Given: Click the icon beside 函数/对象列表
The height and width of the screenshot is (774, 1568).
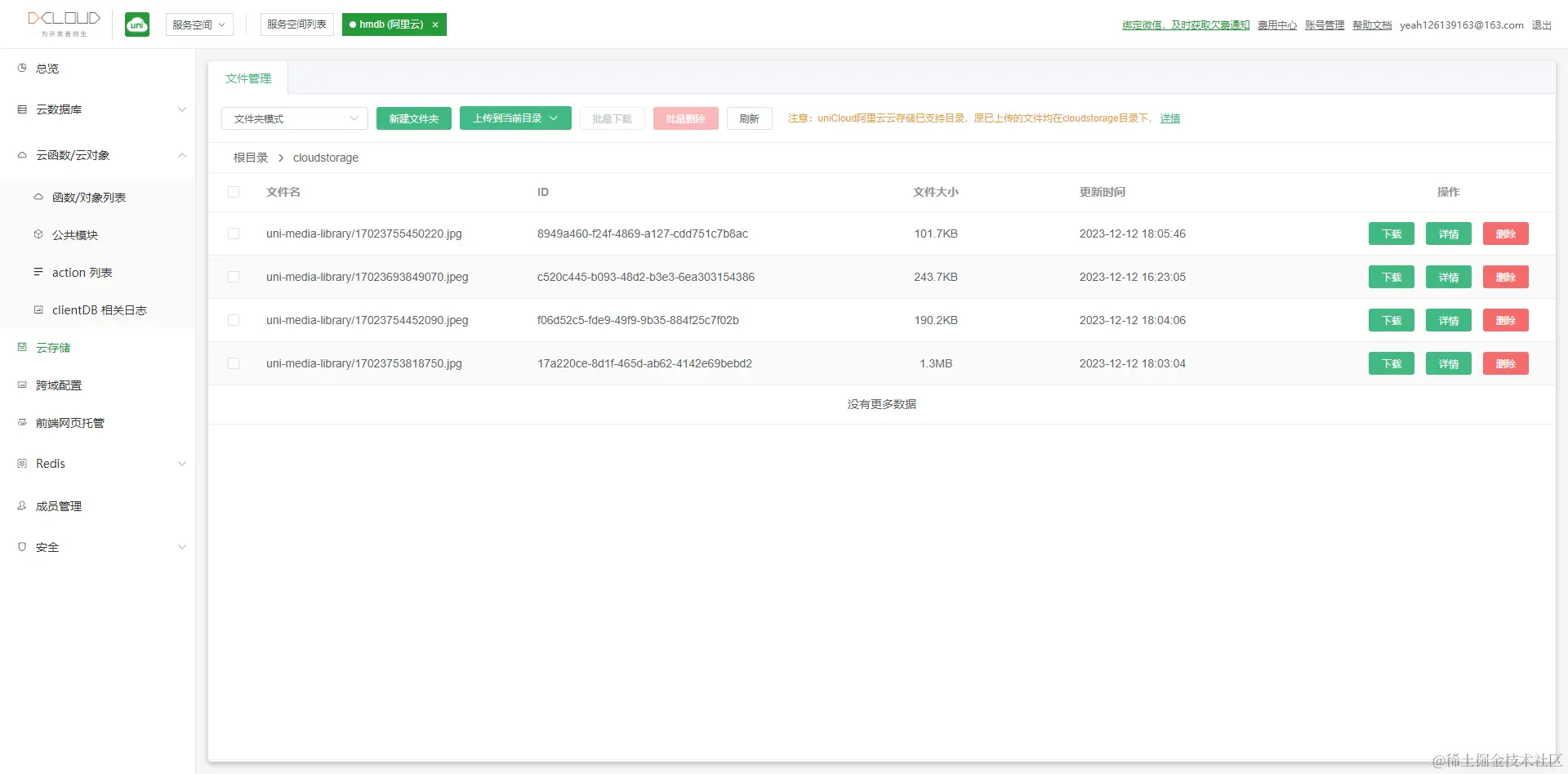Looking at the screenshot, I should click(x=38, y=197).
